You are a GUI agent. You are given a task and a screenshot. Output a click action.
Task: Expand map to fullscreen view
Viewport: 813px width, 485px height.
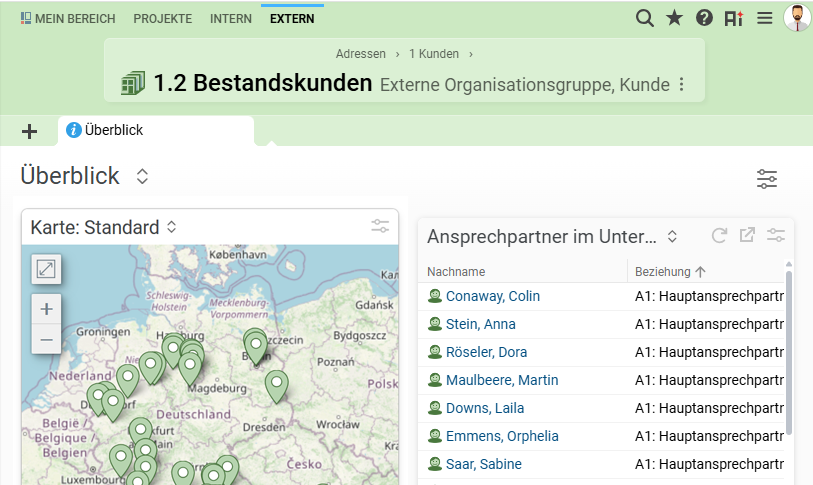pyautogui.click(x=46, y=268)
